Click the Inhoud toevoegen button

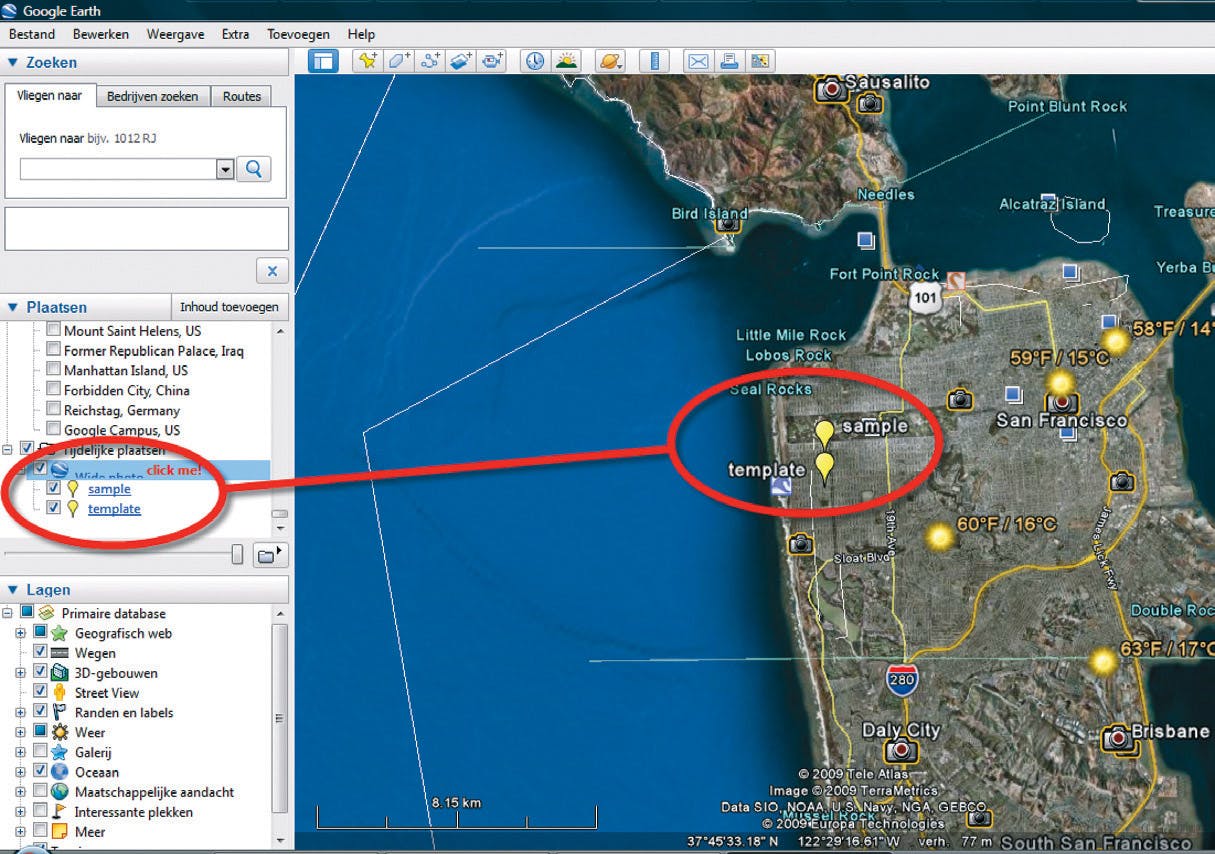[x=229, y=307]
